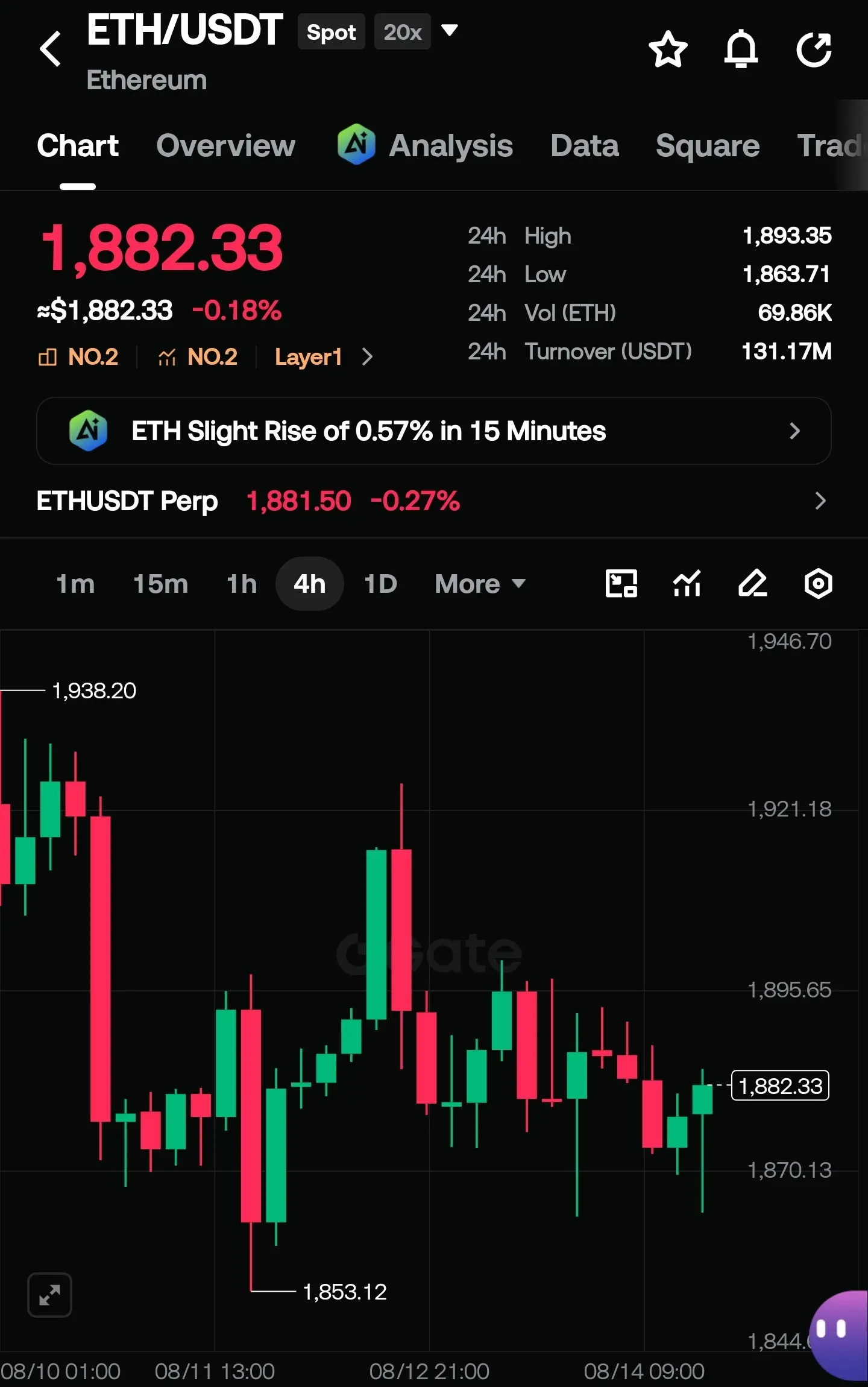This screenshot has height=1387, width=868.
Task: Open chart indicators icon
Action: 687,584
